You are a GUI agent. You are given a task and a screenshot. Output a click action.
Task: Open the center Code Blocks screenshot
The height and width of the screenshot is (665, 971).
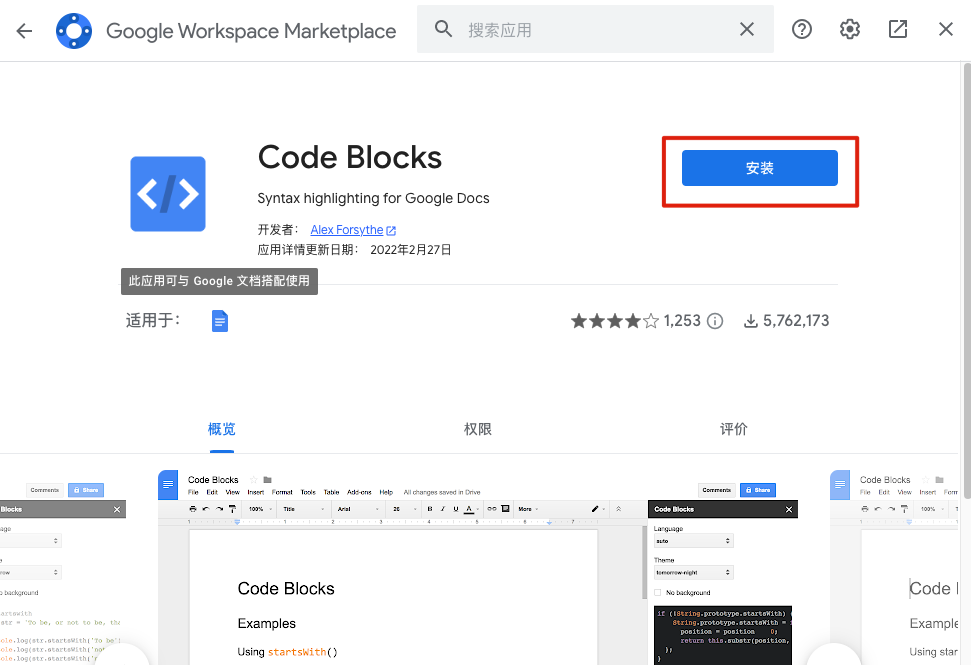(478, 567)
